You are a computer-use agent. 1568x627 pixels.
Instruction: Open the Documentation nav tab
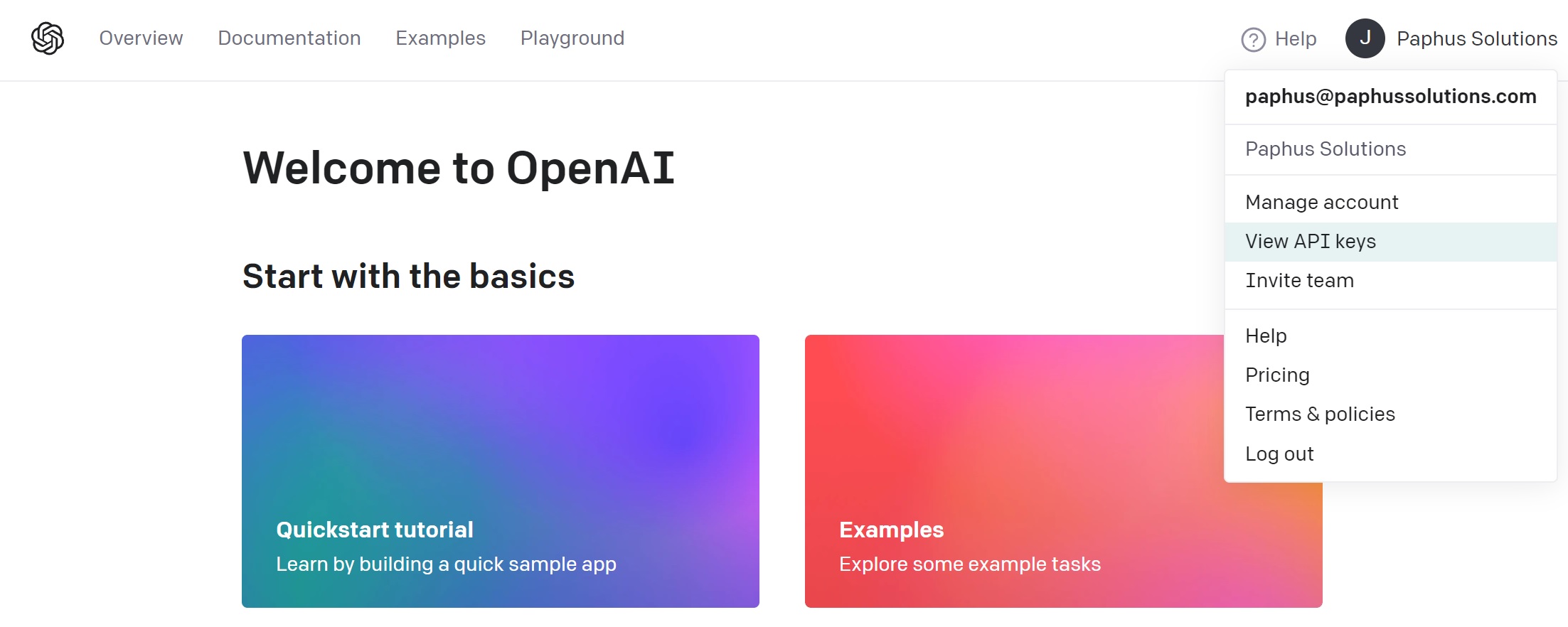pyautogui.click(x=289, y=38)
